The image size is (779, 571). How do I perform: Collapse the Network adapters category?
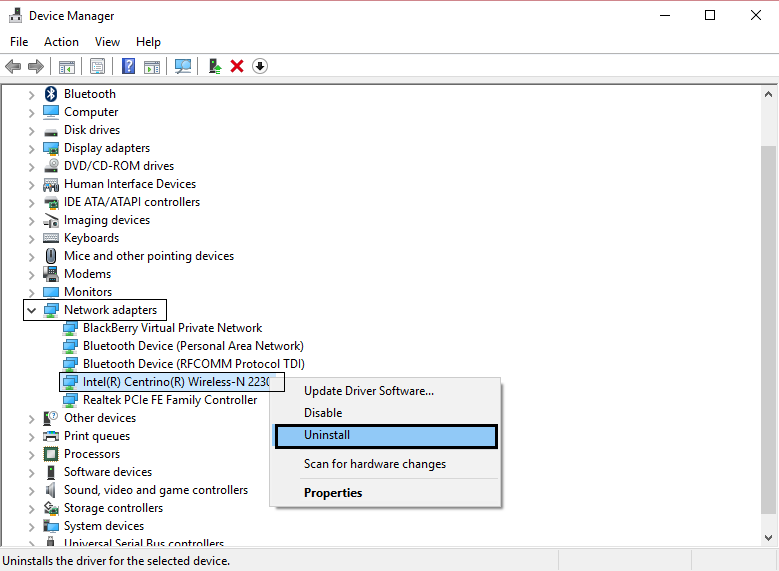(x=31, y=310)
